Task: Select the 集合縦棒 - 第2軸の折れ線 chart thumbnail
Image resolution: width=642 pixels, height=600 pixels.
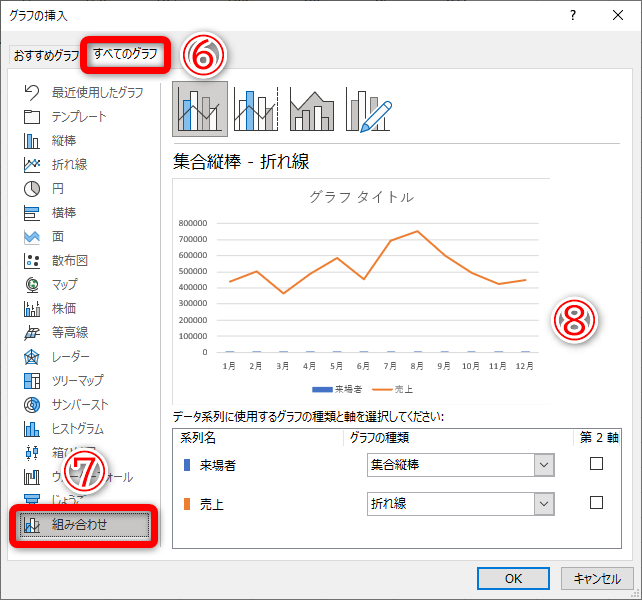Action: coord(256,109)
